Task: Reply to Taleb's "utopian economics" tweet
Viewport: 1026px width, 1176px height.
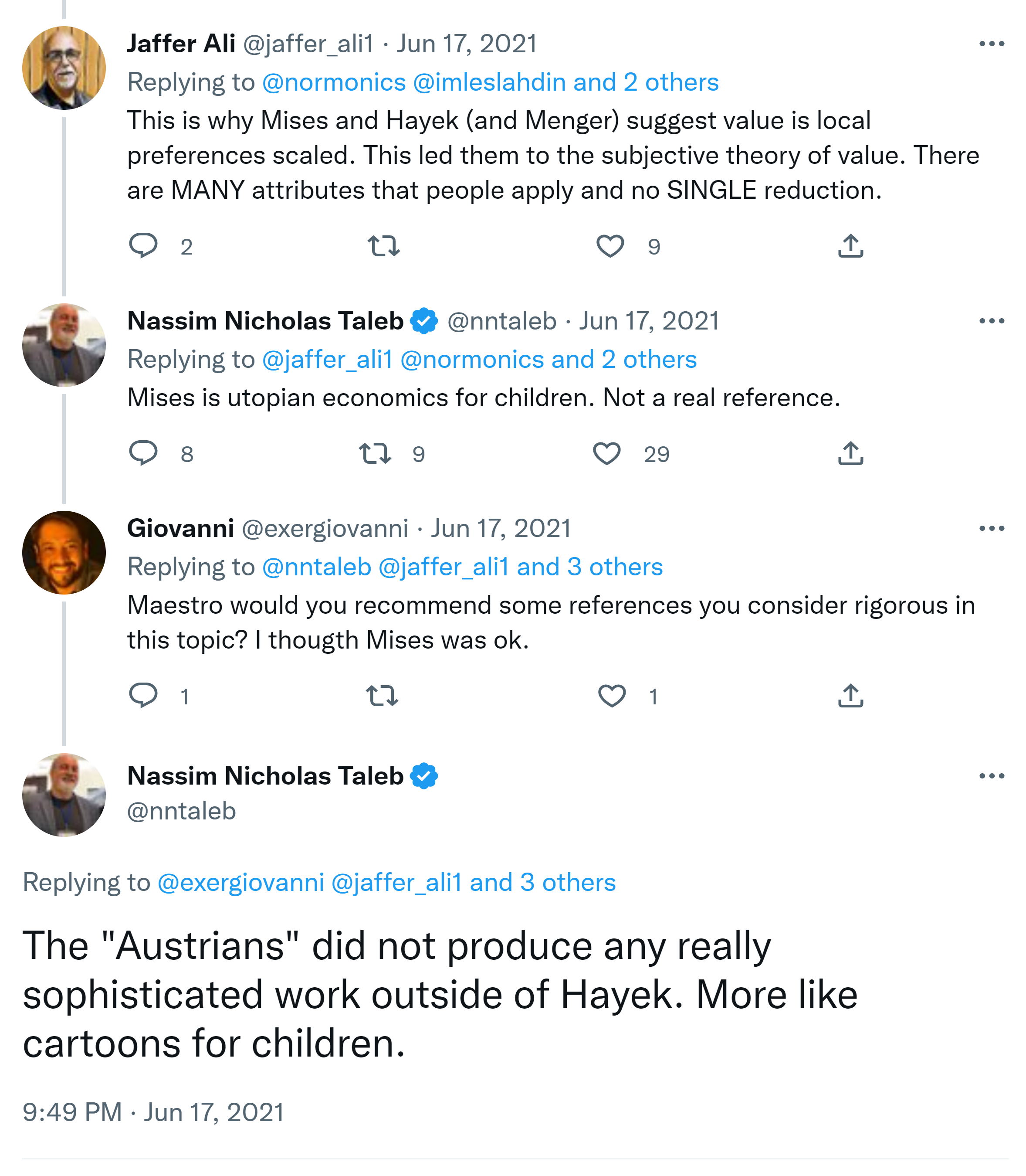Action: pyautogui.click(x=143, y=453)
